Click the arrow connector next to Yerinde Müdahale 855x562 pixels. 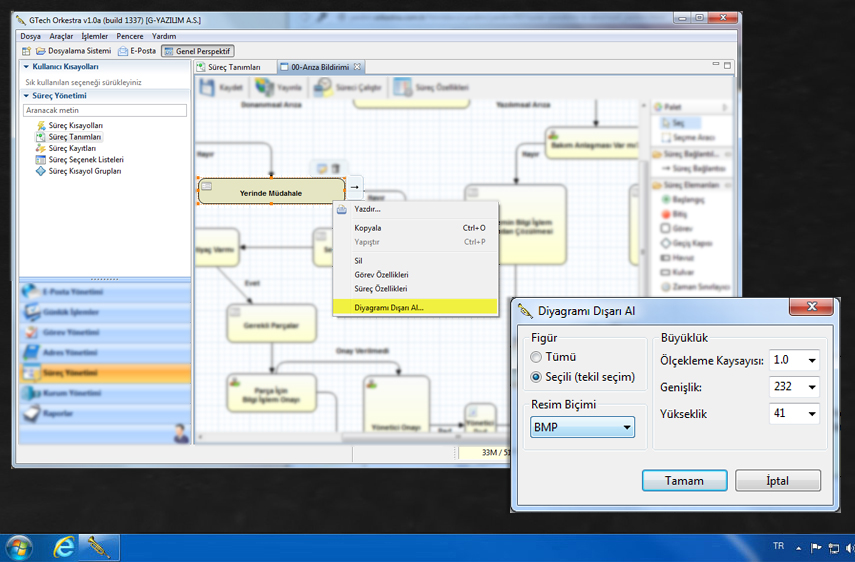click(x=355, y=187)
